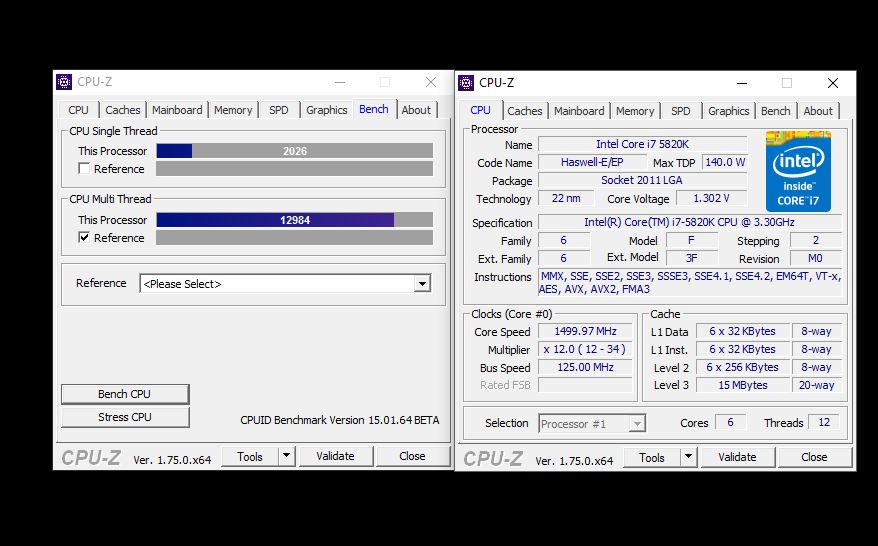
Task: Click Single Thread This Processor score bar 2026
Action: pos(295,151)
